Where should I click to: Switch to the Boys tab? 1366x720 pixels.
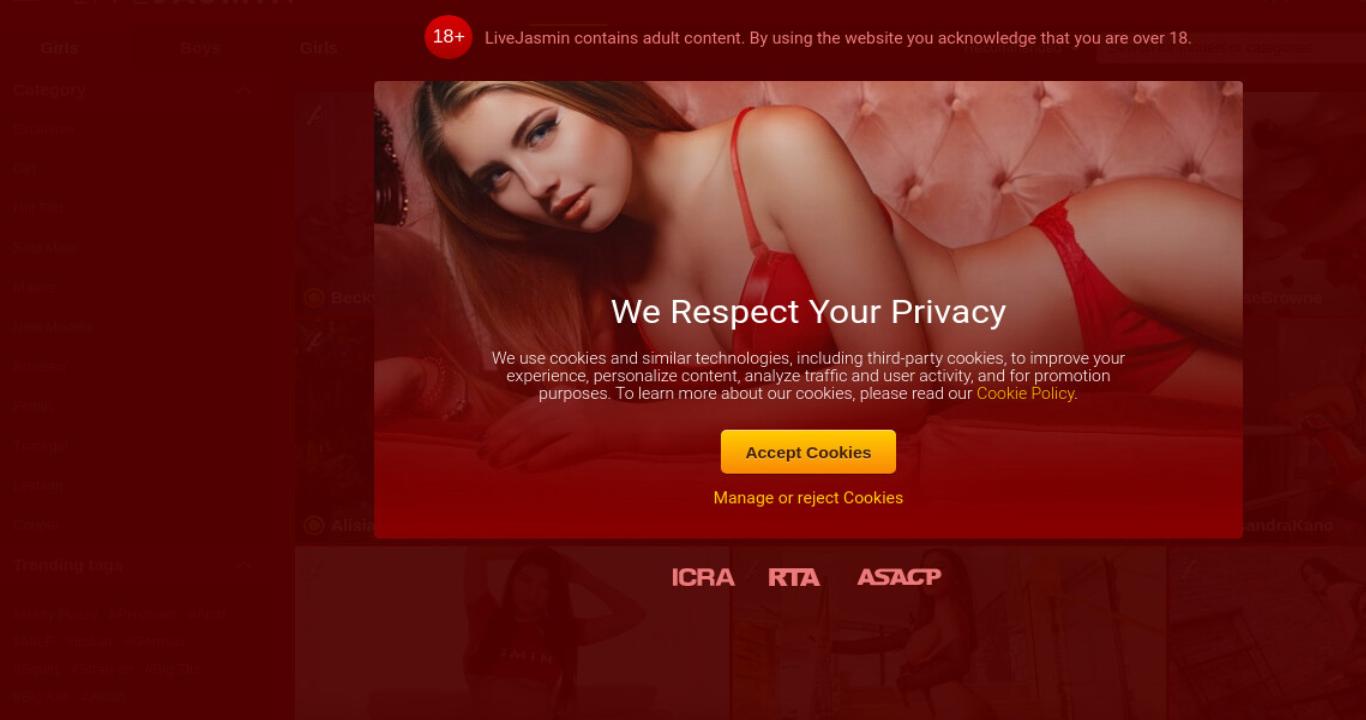pyautogui.click(x=200, y=48)
